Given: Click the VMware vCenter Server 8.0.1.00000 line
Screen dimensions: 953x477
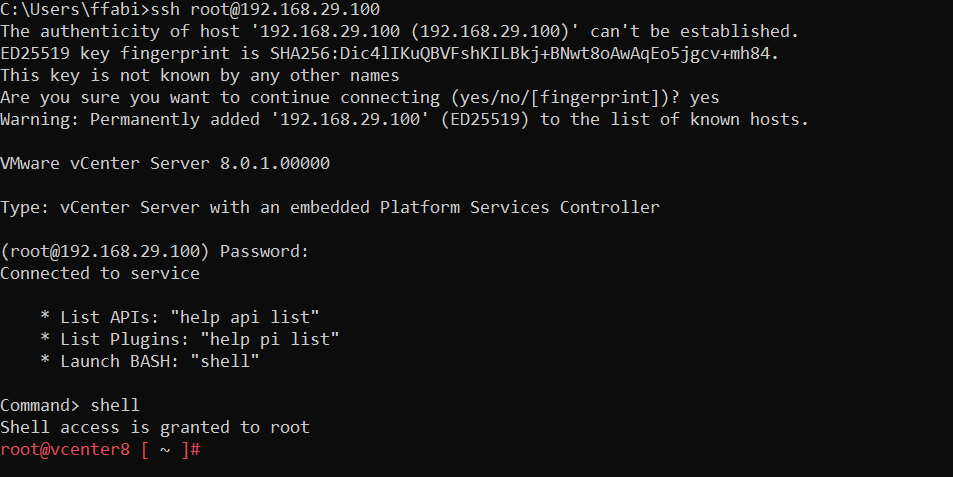Looking at the screenshot, I should 165,163.
